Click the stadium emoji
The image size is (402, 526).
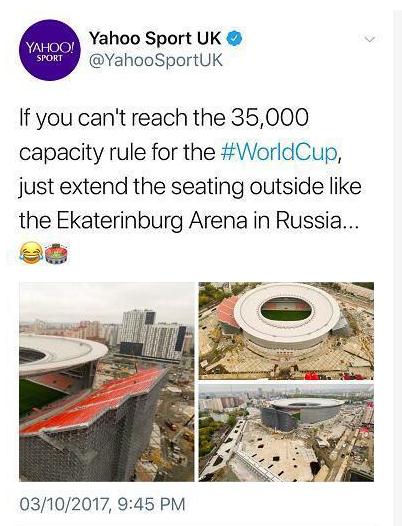click(57, 253)
